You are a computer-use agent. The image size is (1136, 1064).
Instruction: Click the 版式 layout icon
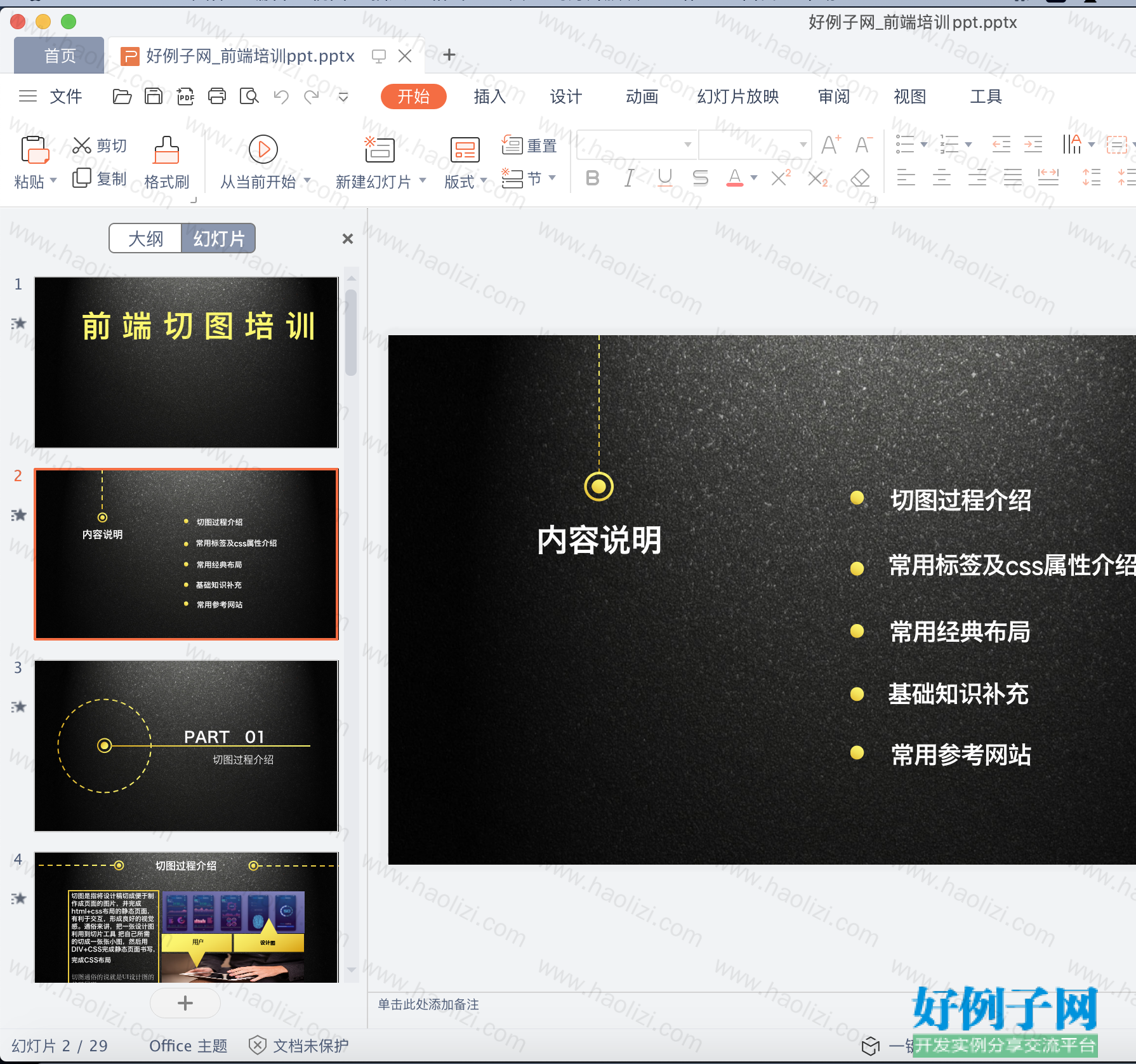coord(465,150)
